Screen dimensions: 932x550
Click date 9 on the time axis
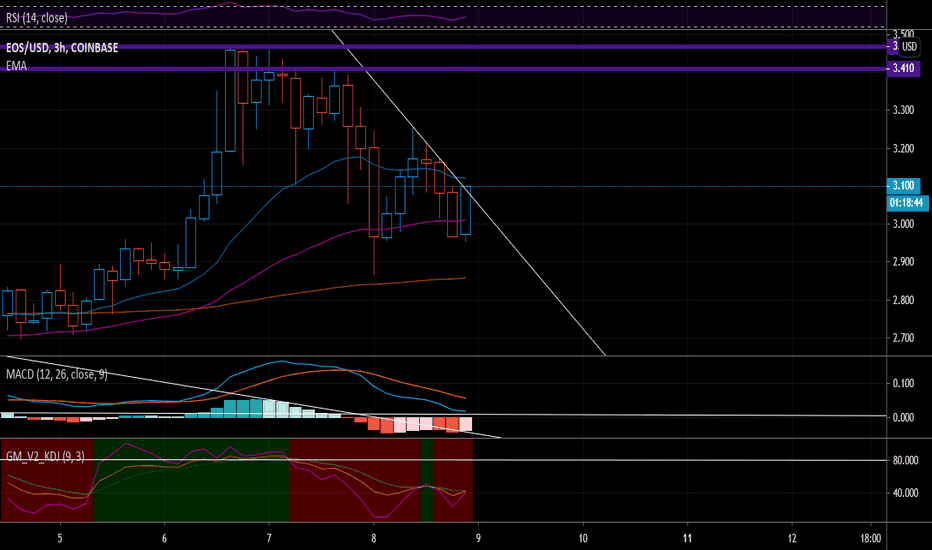point(478,538)
